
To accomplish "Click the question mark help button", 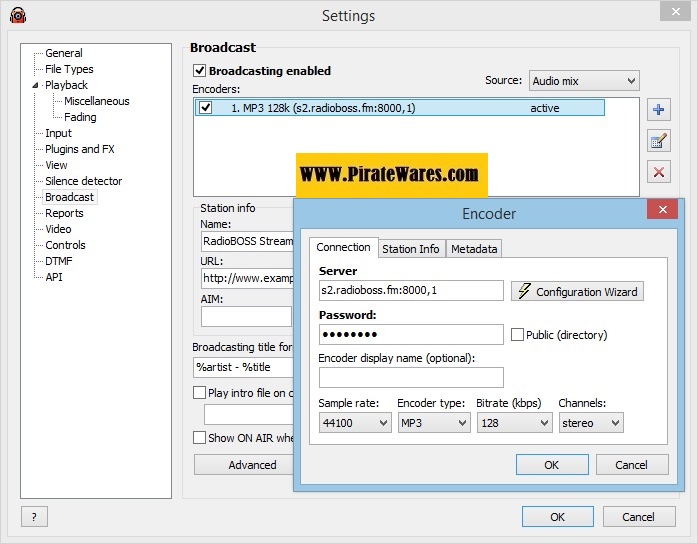I will pos(34,517).
